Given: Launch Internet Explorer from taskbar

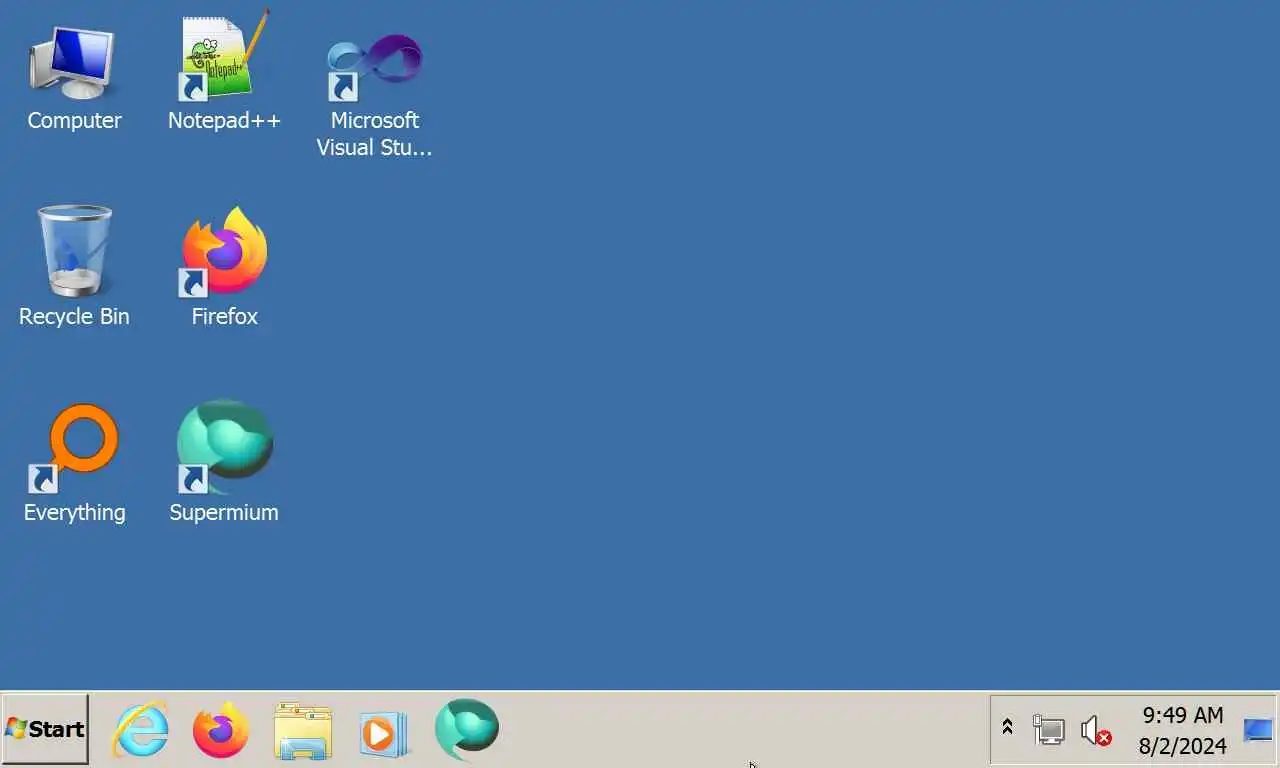Looking at the screenshot, I should tap(140, 729).
